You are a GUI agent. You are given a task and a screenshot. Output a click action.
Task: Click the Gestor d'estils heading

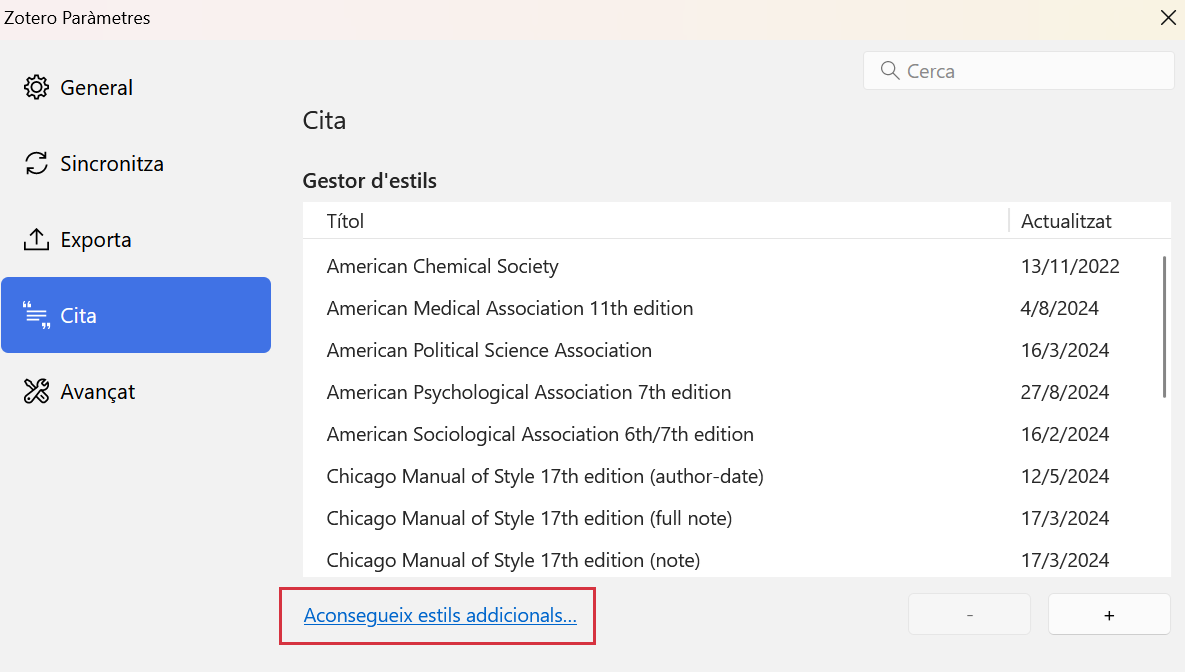370,181
